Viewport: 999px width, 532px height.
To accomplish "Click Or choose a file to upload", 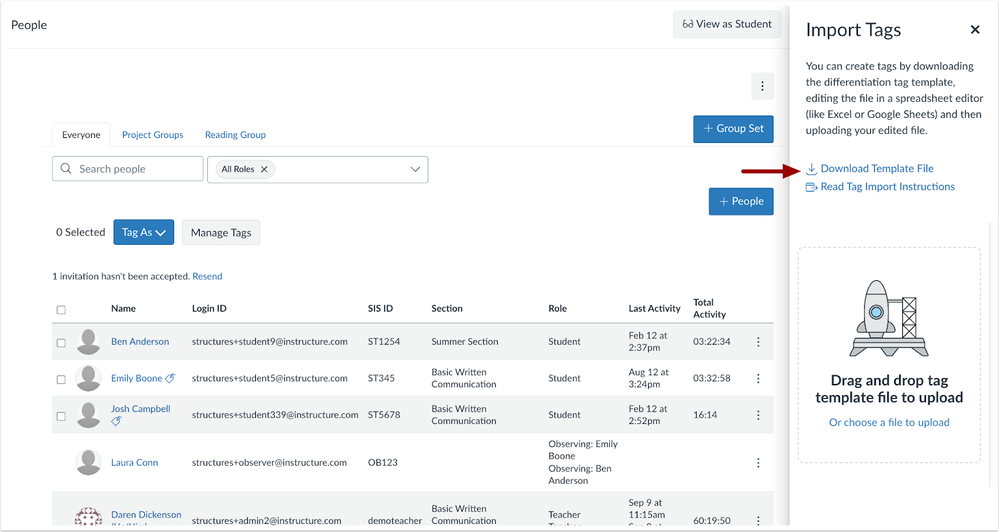I will [x=889, y=422].
